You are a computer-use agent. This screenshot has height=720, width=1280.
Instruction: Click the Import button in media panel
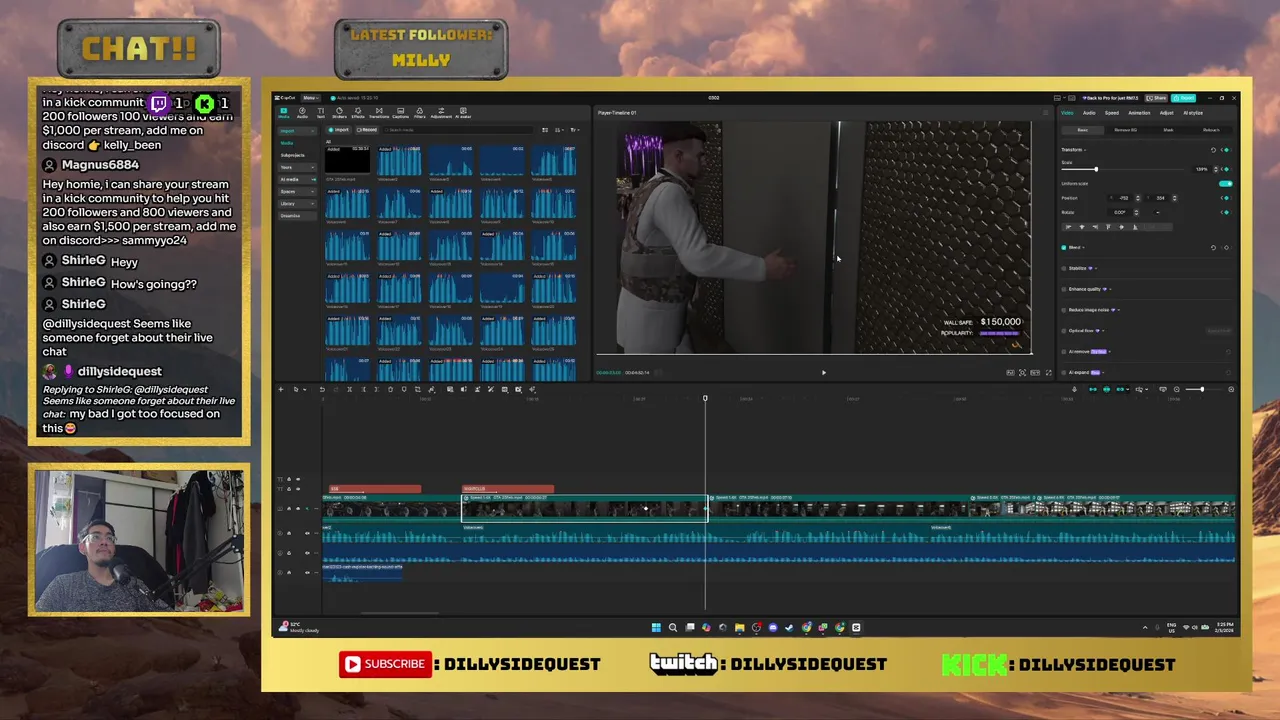pos(338,130)
